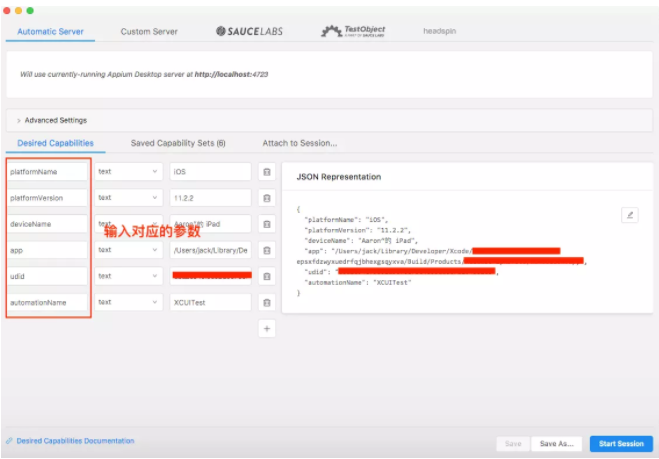Image resolution: width=659 pixels, height=459 pixels.
Task: Click the deviceName capability name field
Action: [x=47, y=224]
